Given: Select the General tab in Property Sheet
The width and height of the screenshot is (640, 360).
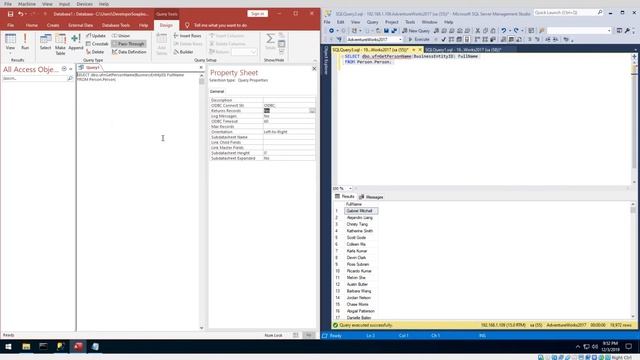Looking at the screenshot, I should click(217, 91).
